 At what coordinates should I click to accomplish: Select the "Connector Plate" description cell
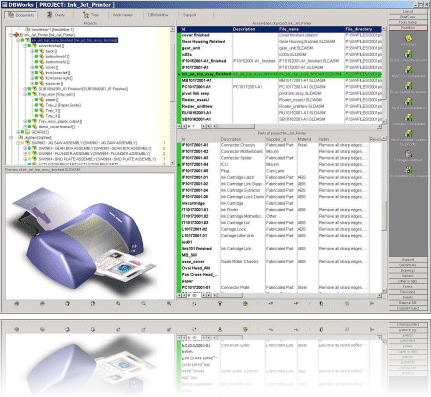(242, 287)
